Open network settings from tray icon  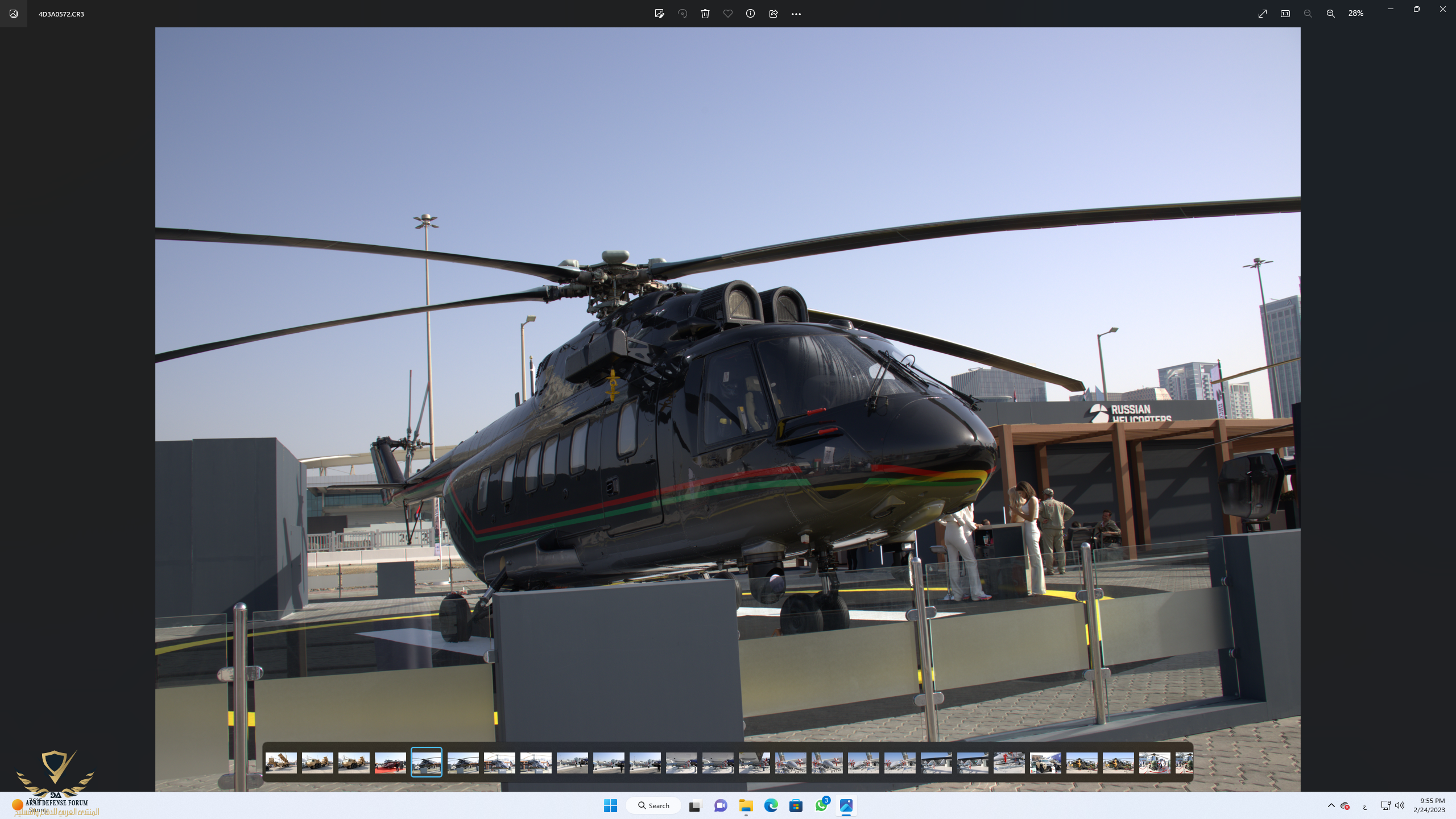(1385, 805)
